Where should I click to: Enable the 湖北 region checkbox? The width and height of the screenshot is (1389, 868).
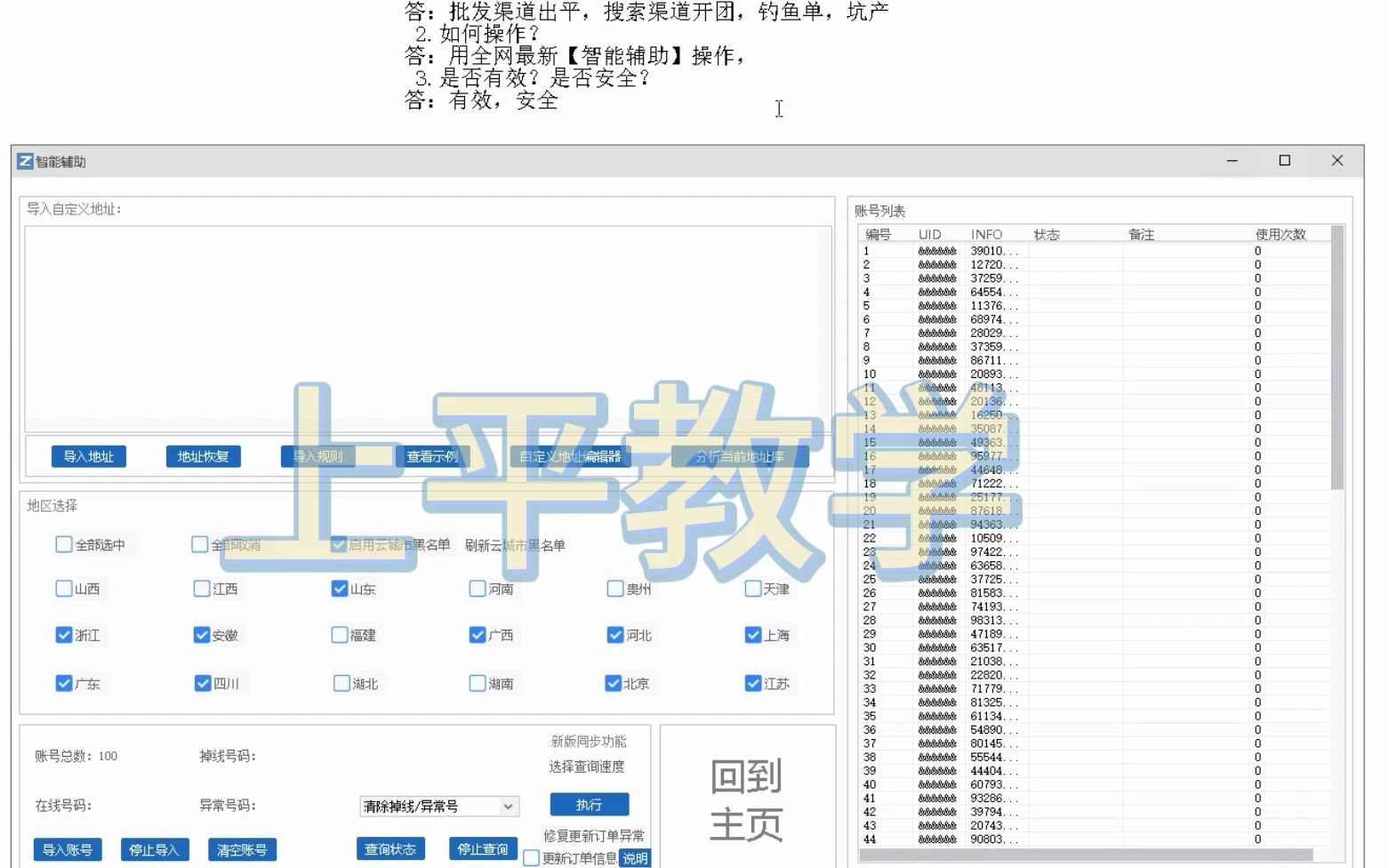[341, 683]
